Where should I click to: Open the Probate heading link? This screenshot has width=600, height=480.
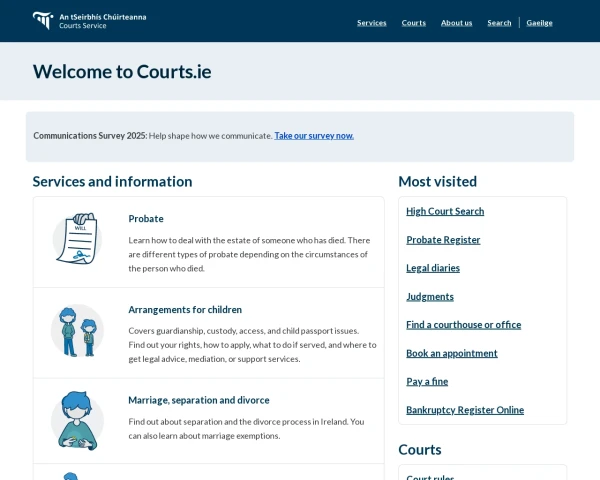[146, 219]
